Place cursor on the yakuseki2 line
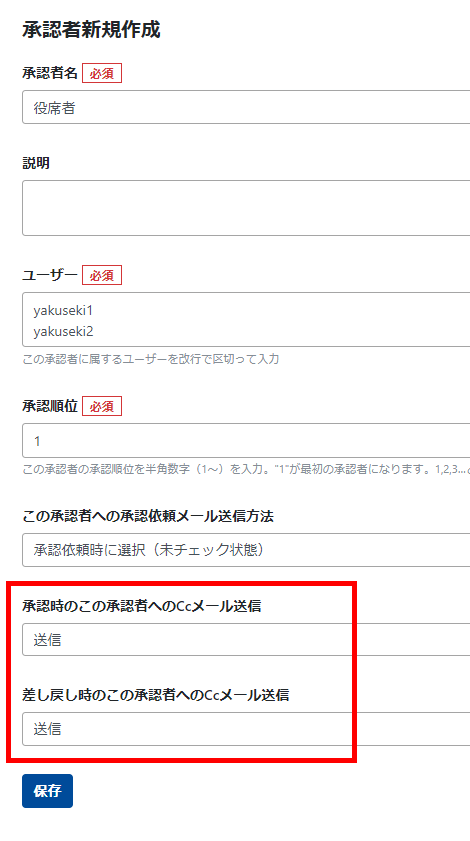470x841 pixels. (x=63, y=331)
